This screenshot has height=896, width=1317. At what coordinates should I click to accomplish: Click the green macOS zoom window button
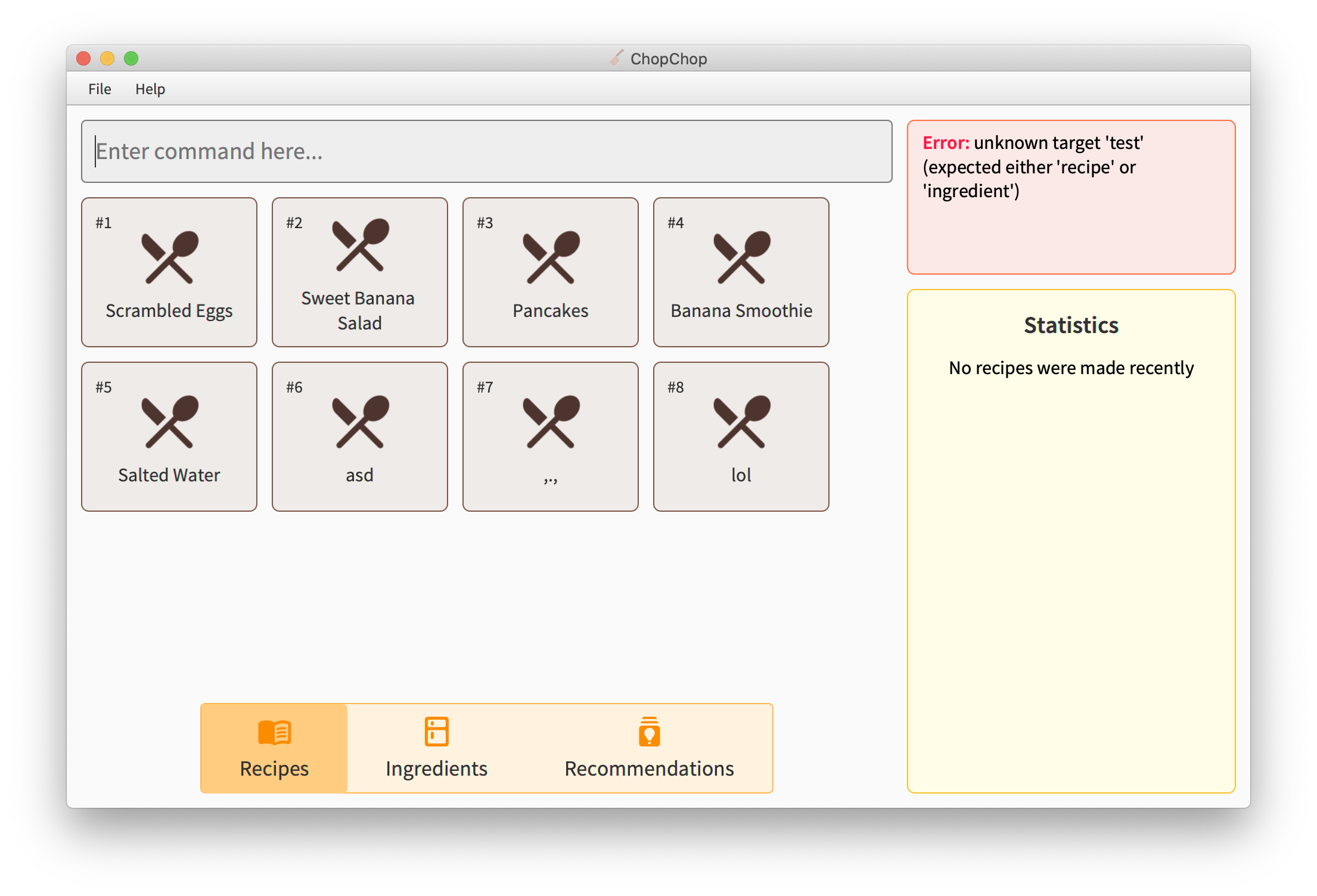(131, 58)
